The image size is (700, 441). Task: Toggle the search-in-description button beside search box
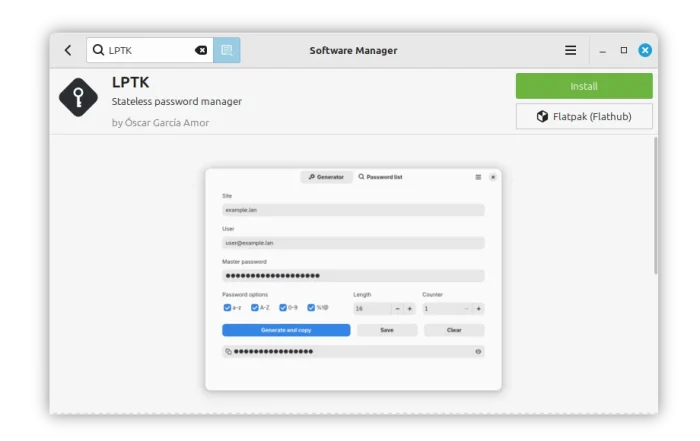pyautogui.click(x=227, y=50)
